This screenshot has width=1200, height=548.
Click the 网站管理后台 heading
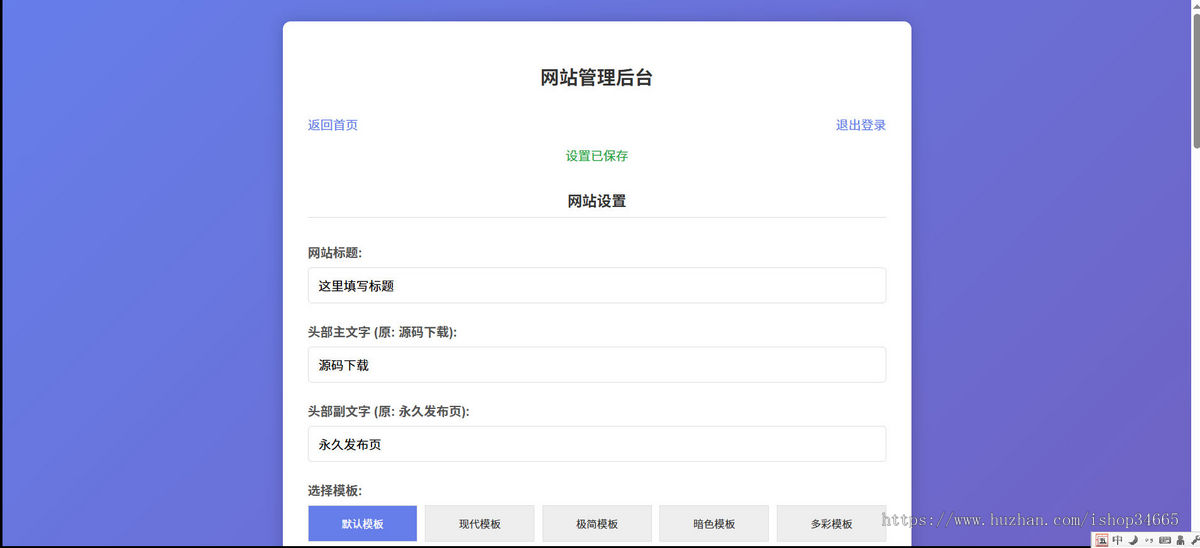(x=597, y=78)
